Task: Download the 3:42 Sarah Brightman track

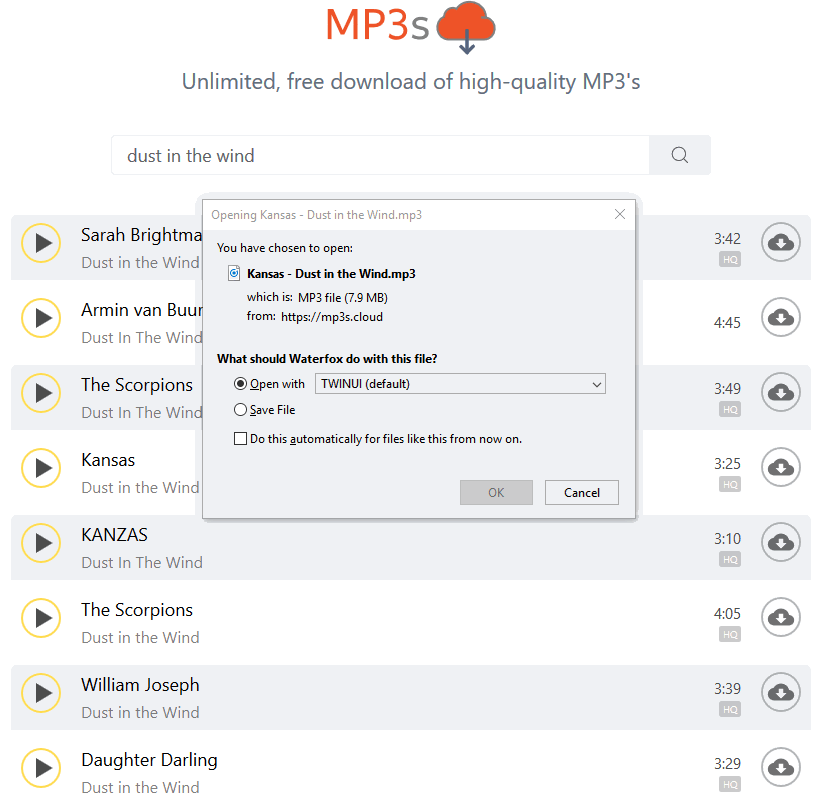Action: pos(780,243)
